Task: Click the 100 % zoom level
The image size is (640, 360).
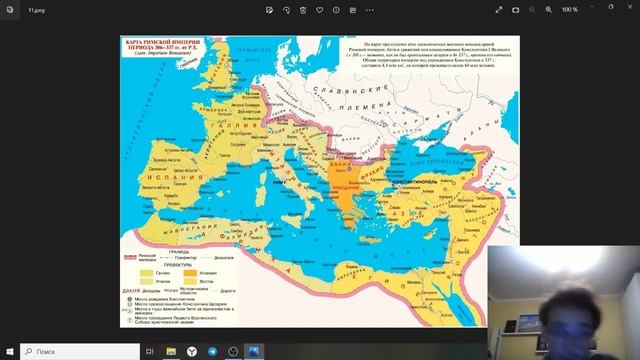Action: [x=569, y=10]
